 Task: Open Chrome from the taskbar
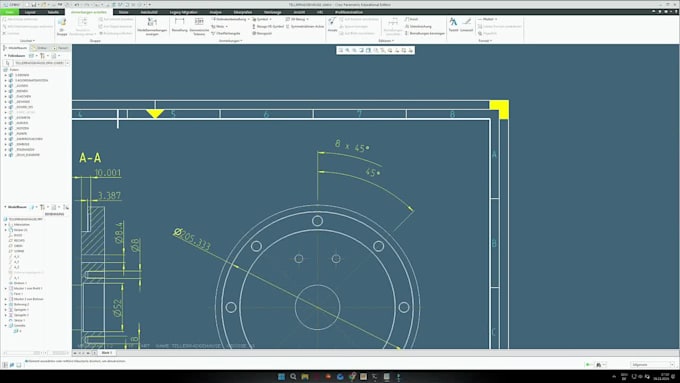coord(352,376)
